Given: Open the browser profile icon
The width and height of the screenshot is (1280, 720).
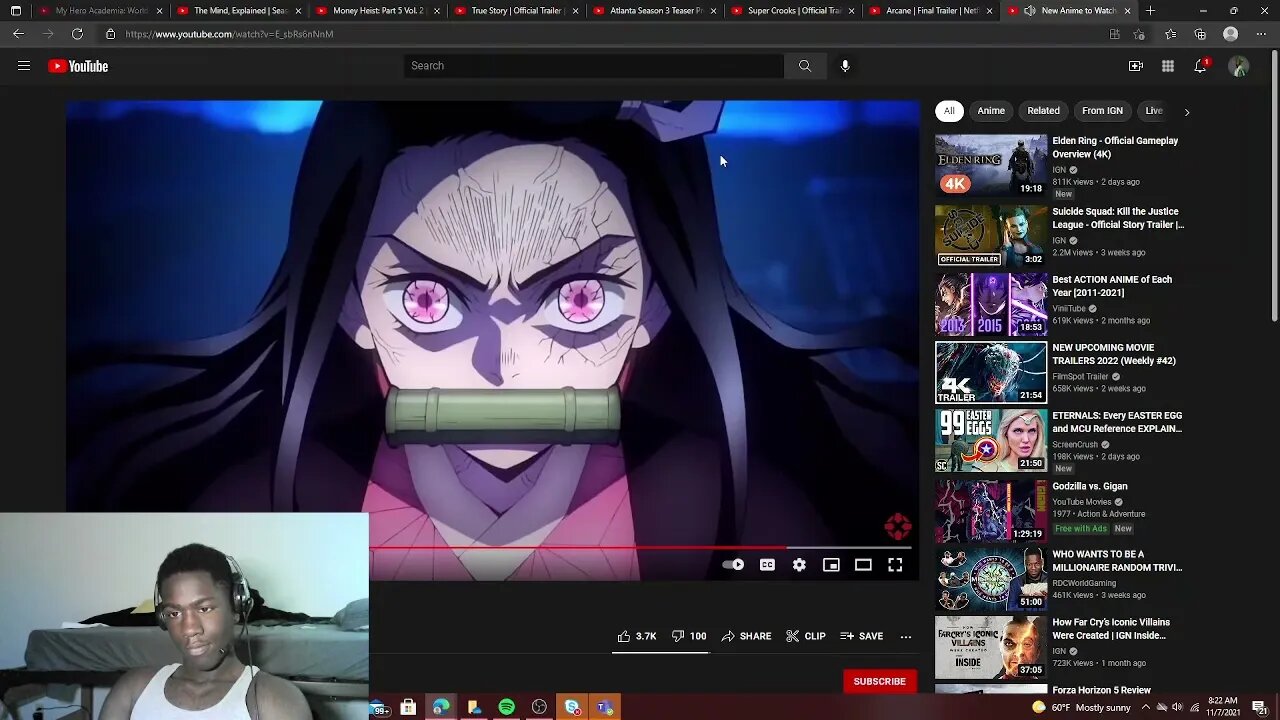Looking at the screenshot, I should point(1231,34).
